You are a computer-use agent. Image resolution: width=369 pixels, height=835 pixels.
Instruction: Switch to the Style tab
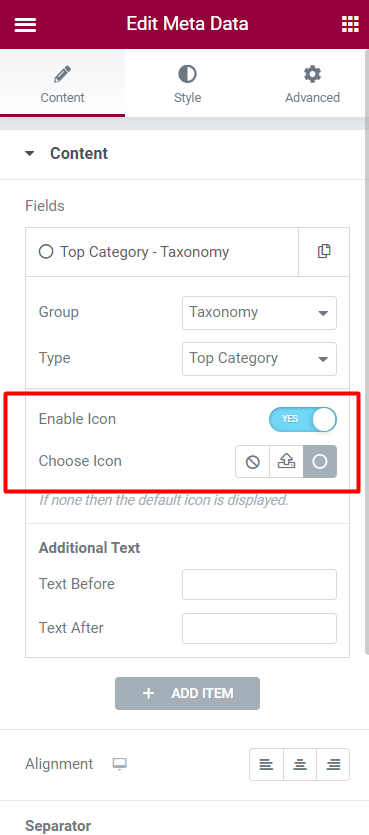[187, 84]
